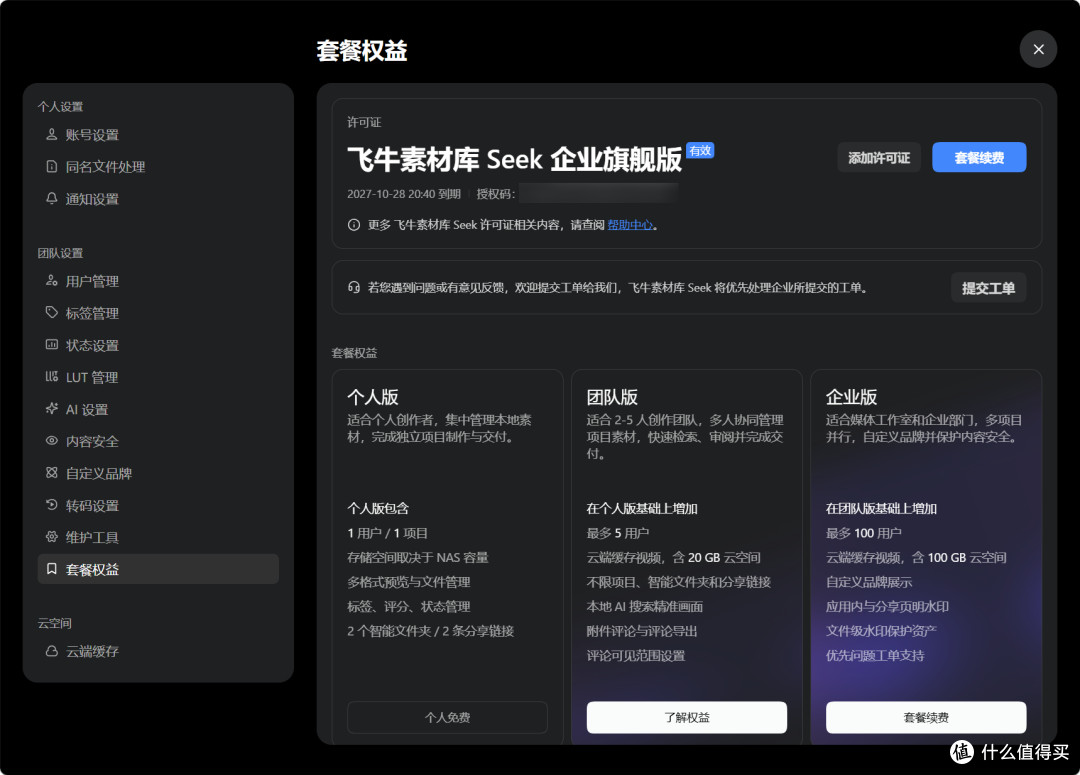1080x775 pixels.
Task: Click the 个人免费 button
Action: coord(447,717)
